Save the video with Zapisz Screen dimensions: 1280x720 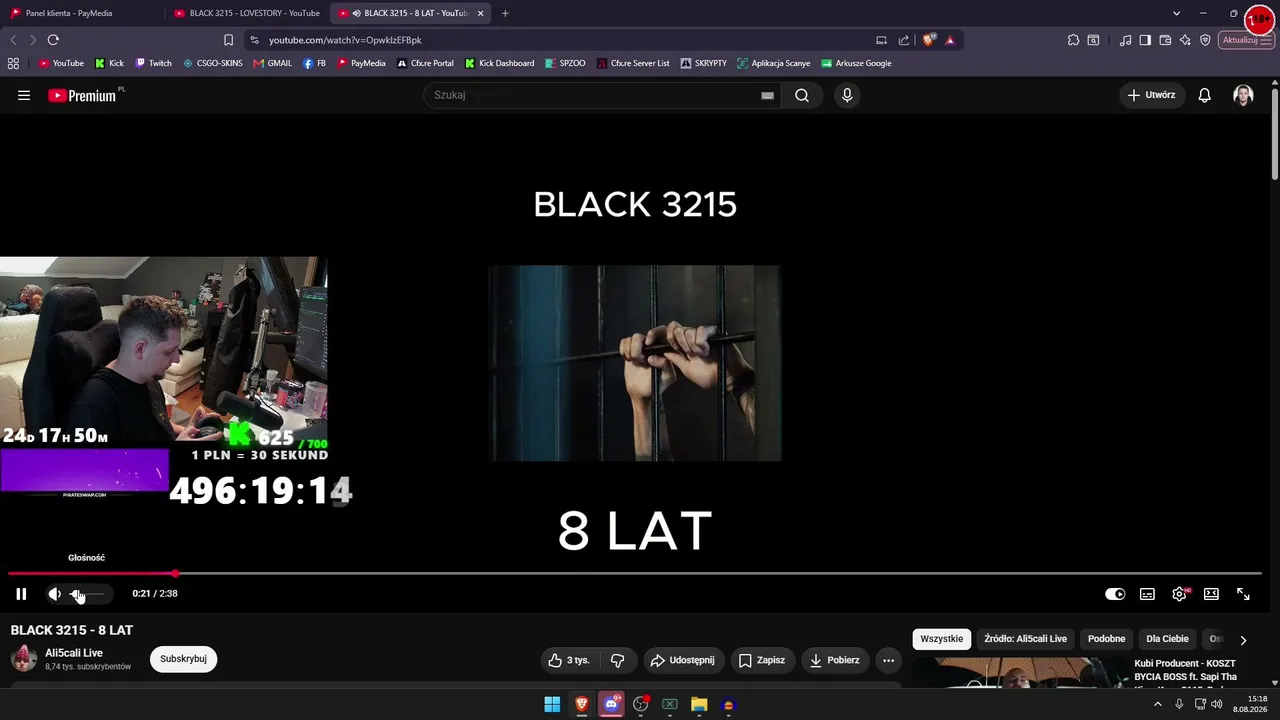click(761, 660)
